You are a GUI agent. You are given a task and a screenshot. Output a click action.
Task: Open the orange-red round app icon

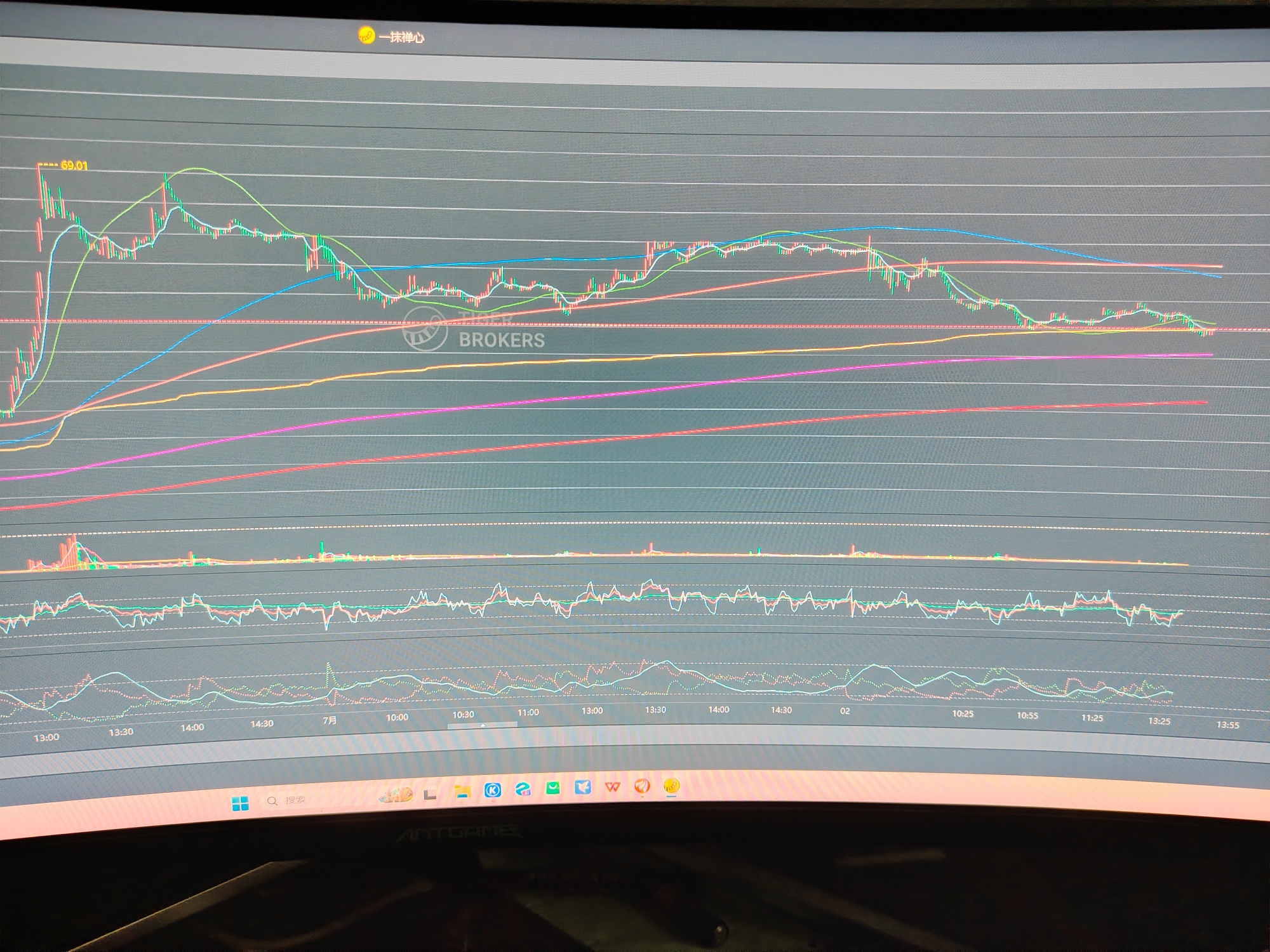[642, 786]
